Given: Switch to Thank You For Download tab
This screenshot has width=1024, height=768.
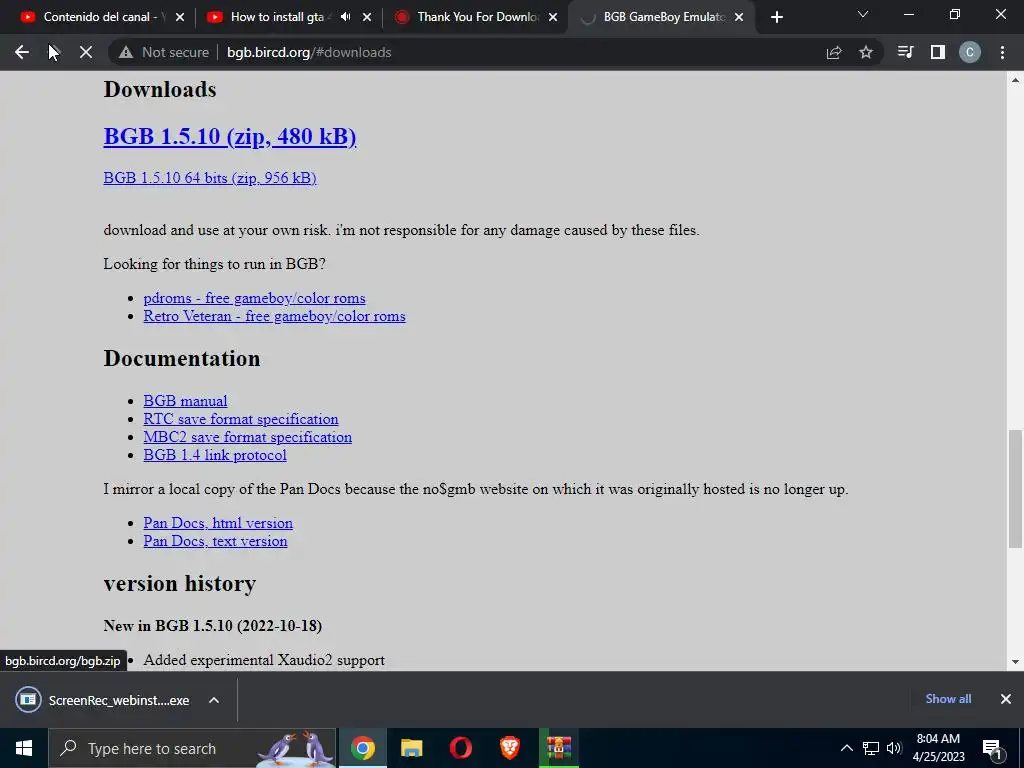Looking at the screenshot, I should pos(477,17).
